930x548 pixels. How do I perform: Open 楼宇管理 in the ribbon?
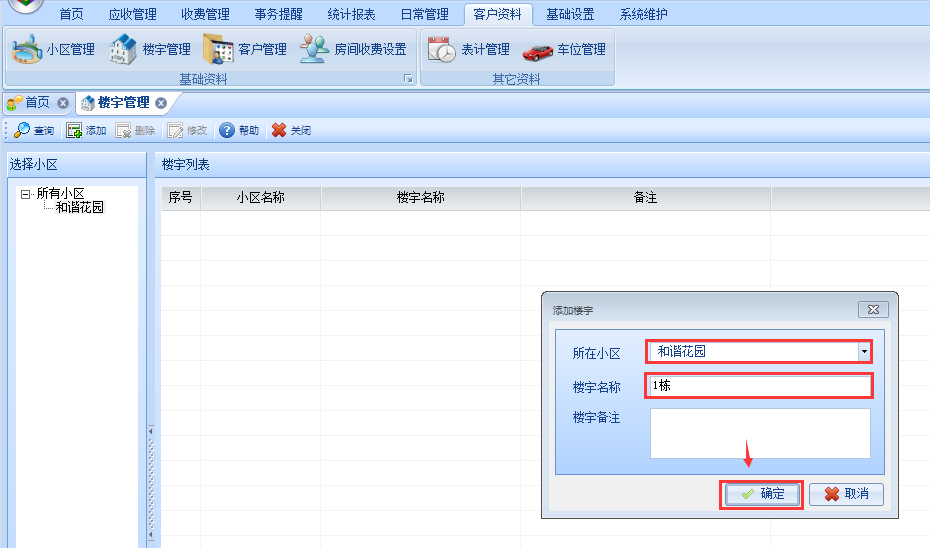(x=150, y=49)
